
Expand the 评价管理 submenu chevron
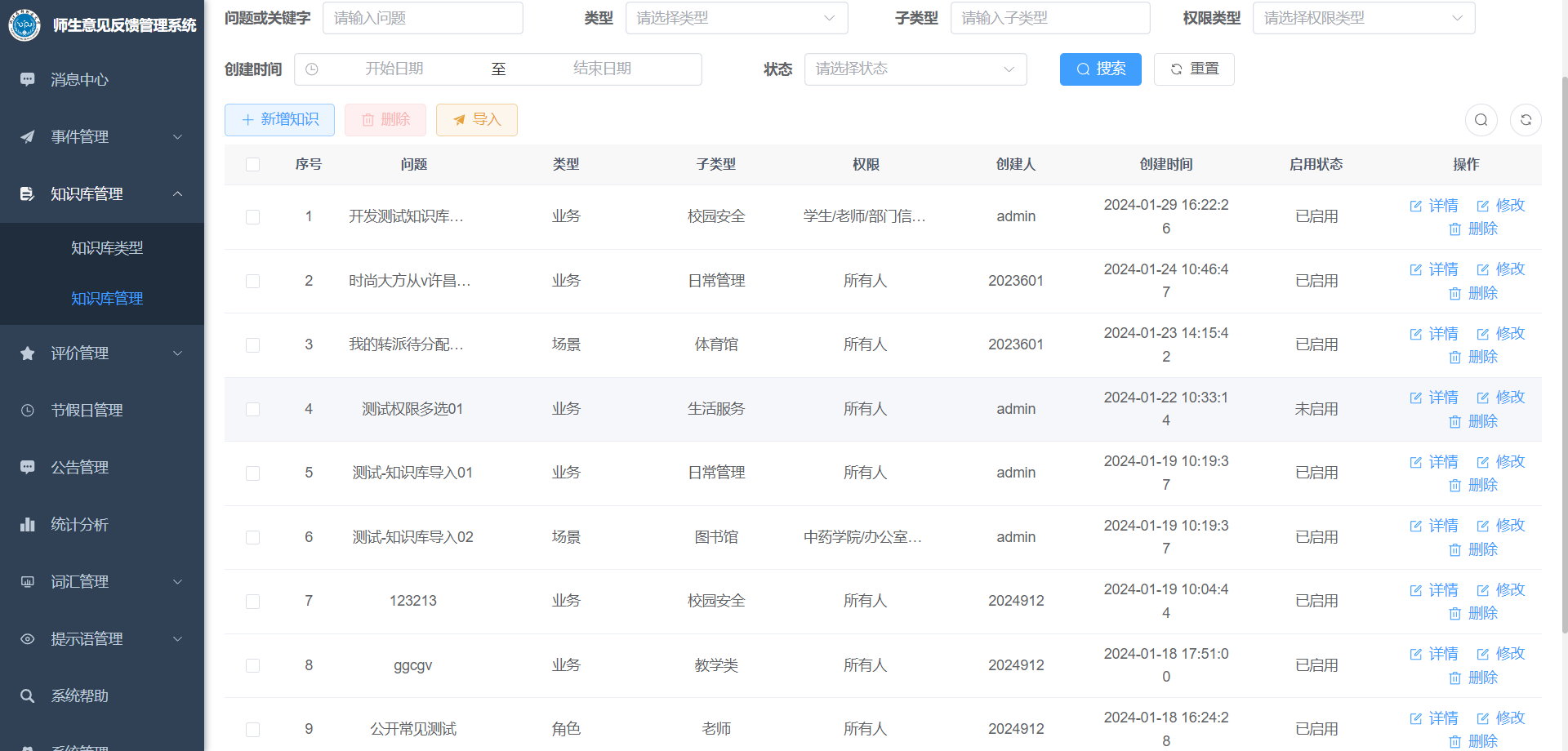177,353
